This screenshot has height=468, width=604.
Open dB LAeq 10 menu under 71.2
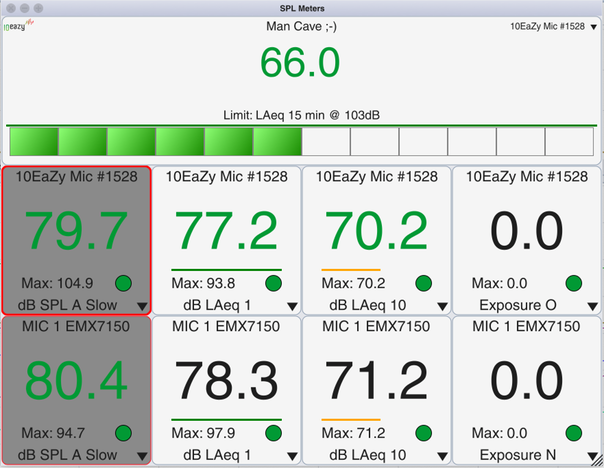442,457
